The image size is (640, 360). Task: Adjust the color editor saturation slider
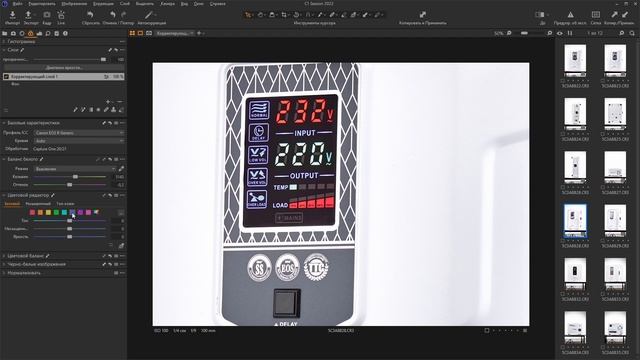[70, 229]
